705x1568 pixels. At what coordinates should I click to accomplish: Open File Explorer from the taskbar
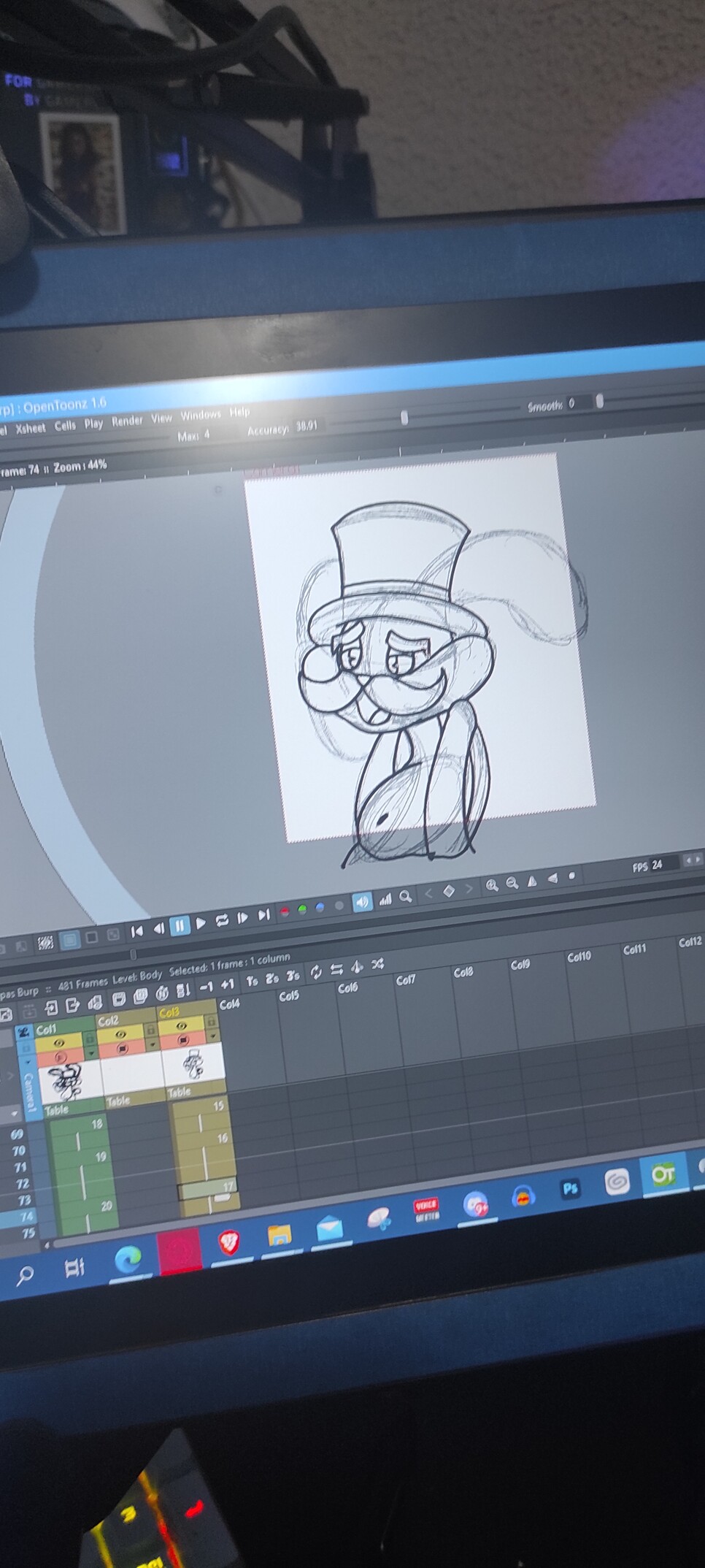[280, 1234]
